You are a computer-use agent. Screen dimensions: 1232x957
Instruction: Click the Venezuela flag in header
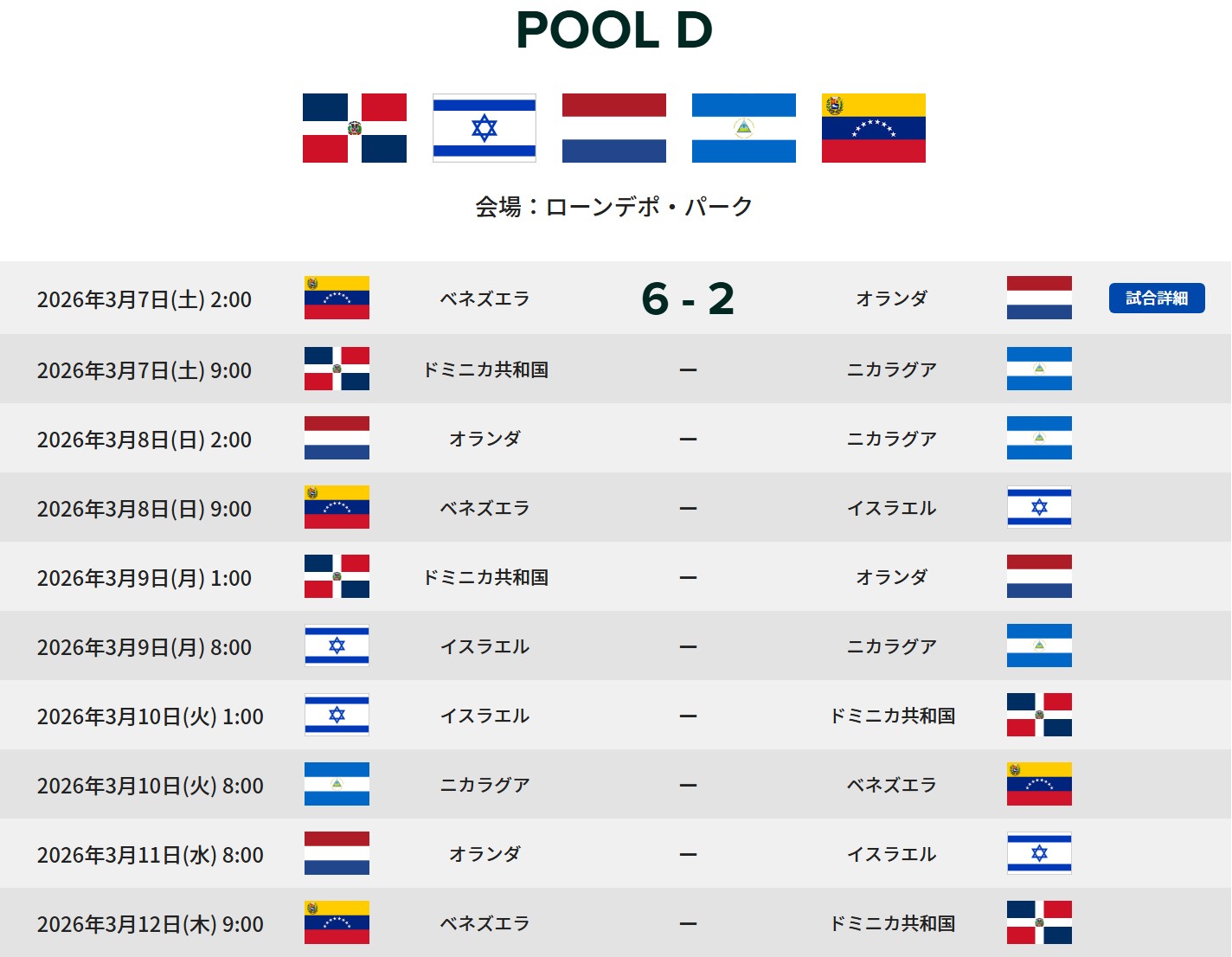click(874, 128)
